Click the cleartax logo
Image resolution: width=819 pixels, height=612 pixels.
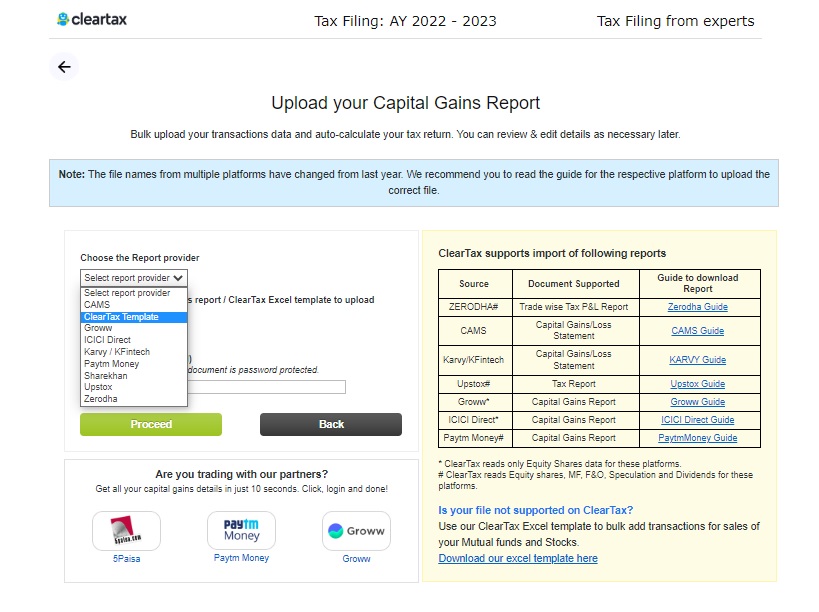[92, 20]
